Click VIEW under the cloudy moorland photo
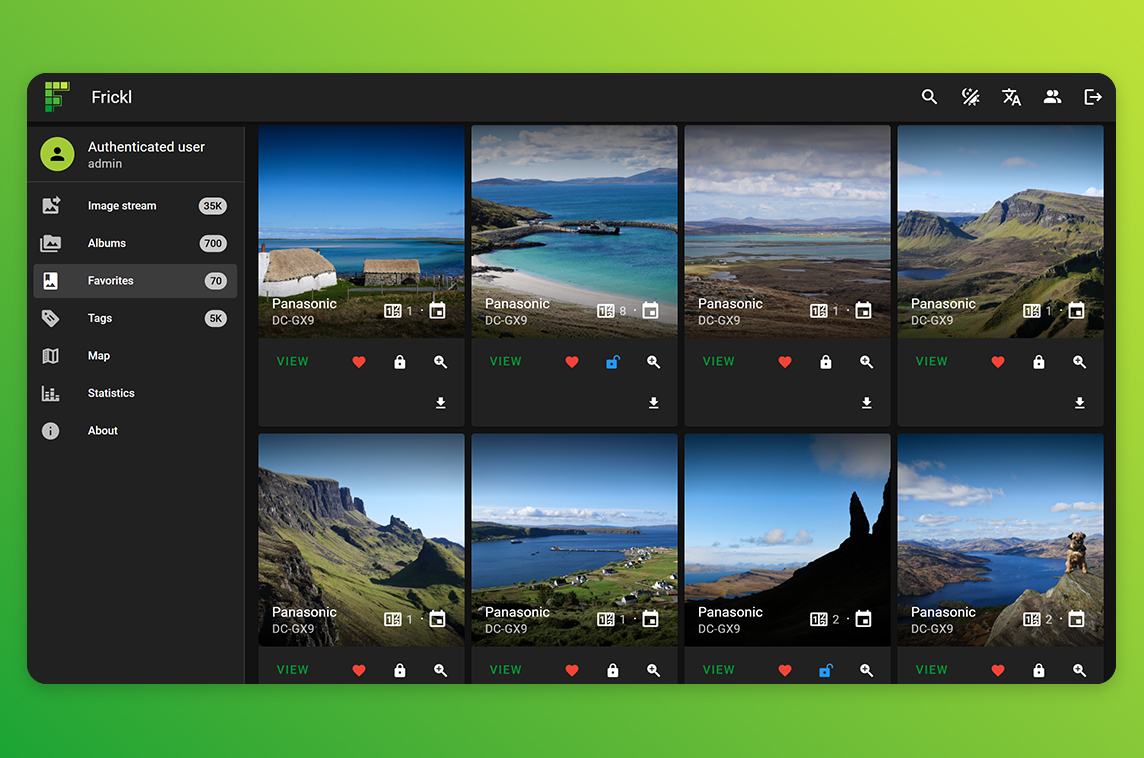The width and height of the screenshot is (1144, 758). [x=719, y=362]
